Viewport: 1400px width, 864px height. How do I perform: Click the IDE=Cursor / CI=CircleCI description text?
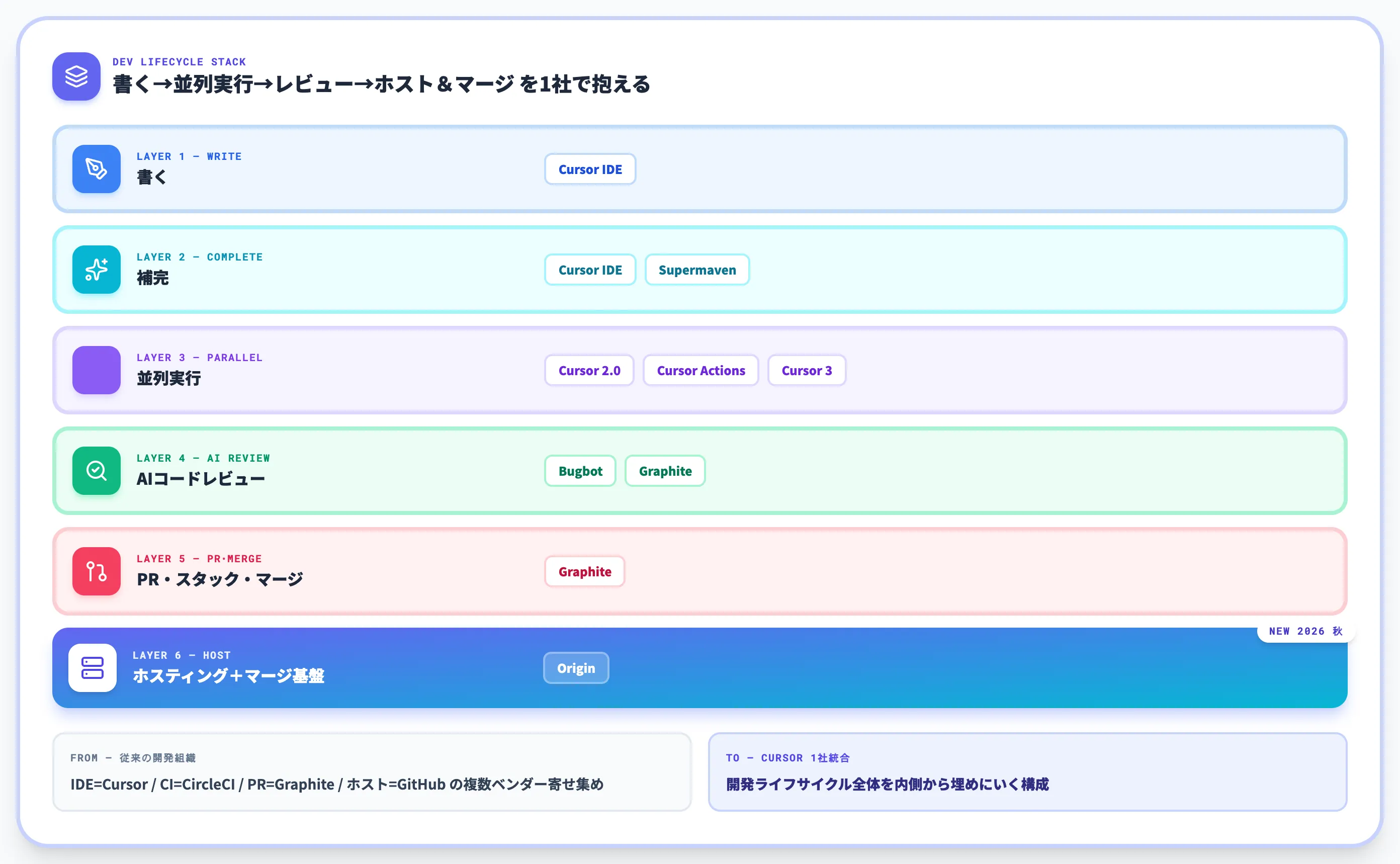point(336,784)
